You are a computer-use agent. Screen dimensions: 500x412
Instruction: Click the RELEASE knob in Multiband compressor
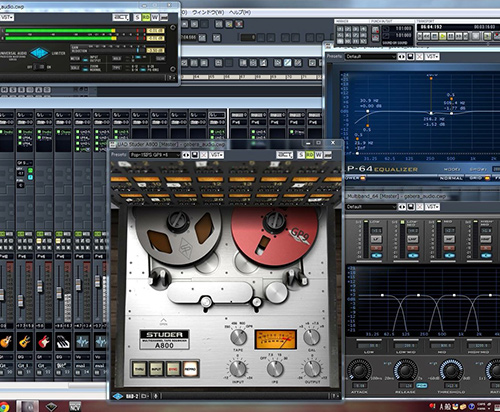pyautogui.click(x=405, y=371)
